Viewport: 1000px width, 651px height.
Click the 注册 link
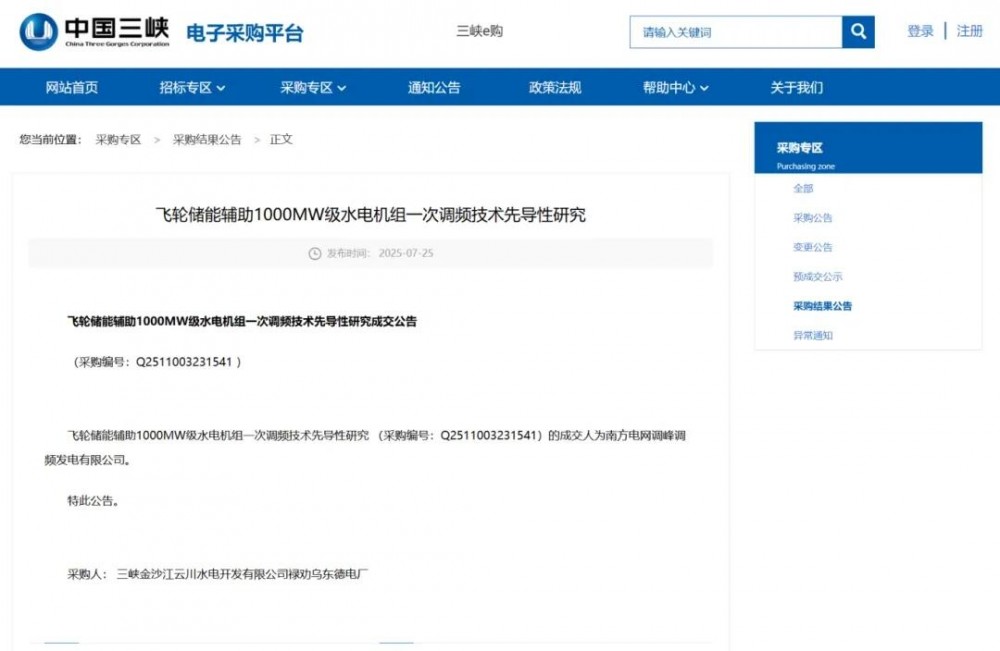[x=968, y=31]
